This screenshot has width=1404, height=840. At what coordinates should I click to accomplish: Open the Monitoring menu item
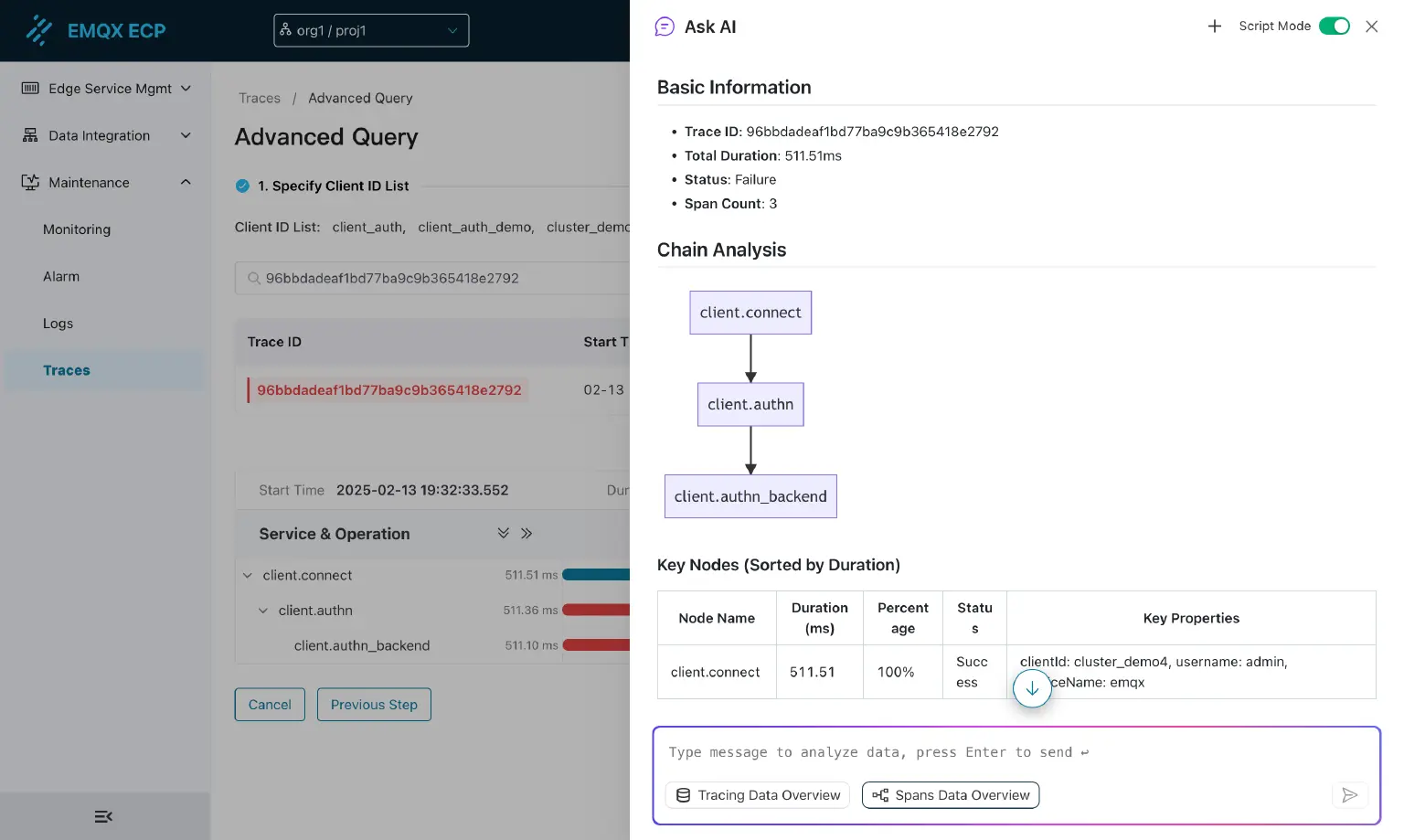[77, 229]
